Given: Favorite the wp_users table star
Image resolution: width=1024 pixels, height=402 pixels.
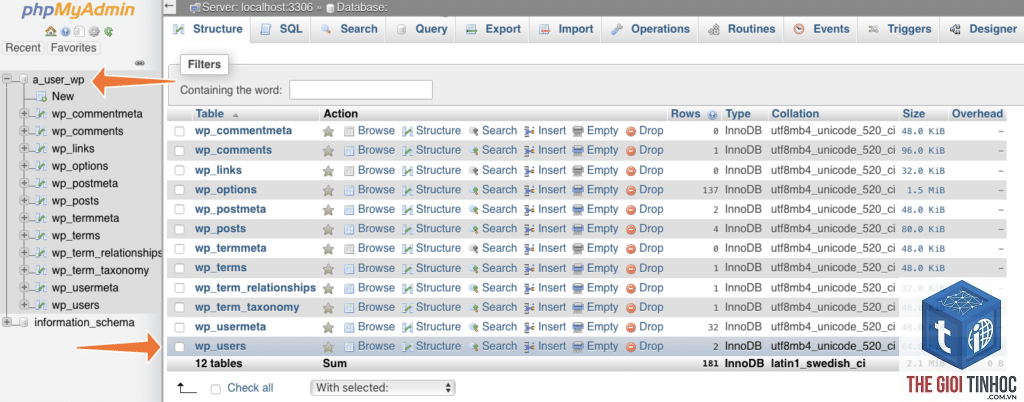Looking at the screenshot, I should pos(328,347).
